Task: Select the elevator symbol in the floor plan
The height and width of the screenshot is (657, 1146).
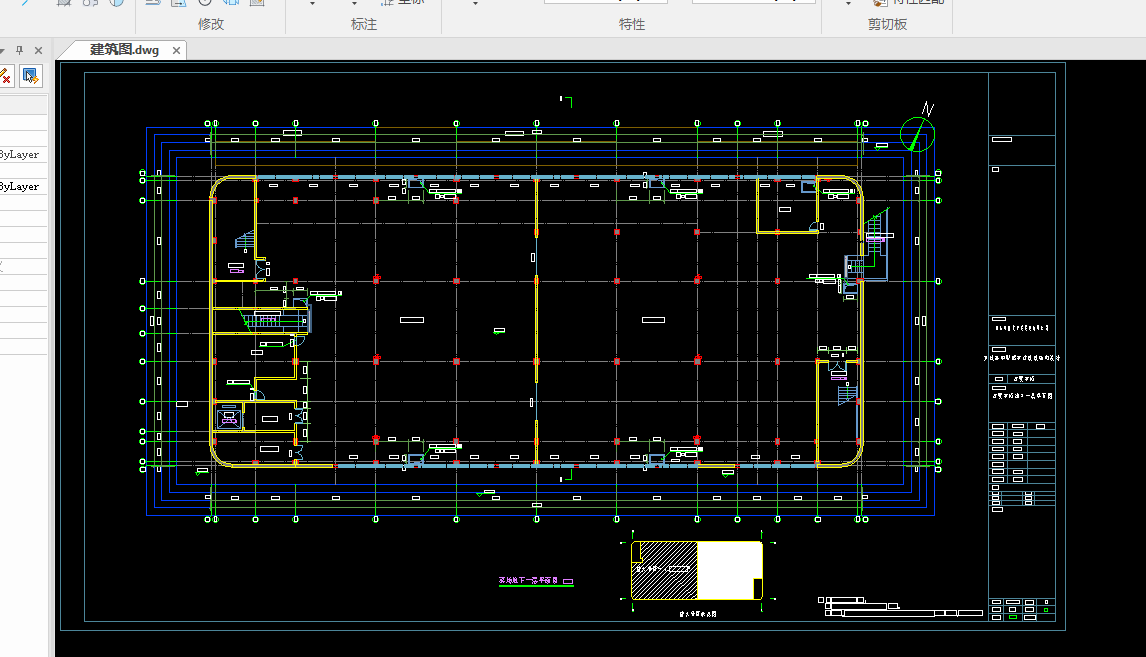Action: (229, 419)
